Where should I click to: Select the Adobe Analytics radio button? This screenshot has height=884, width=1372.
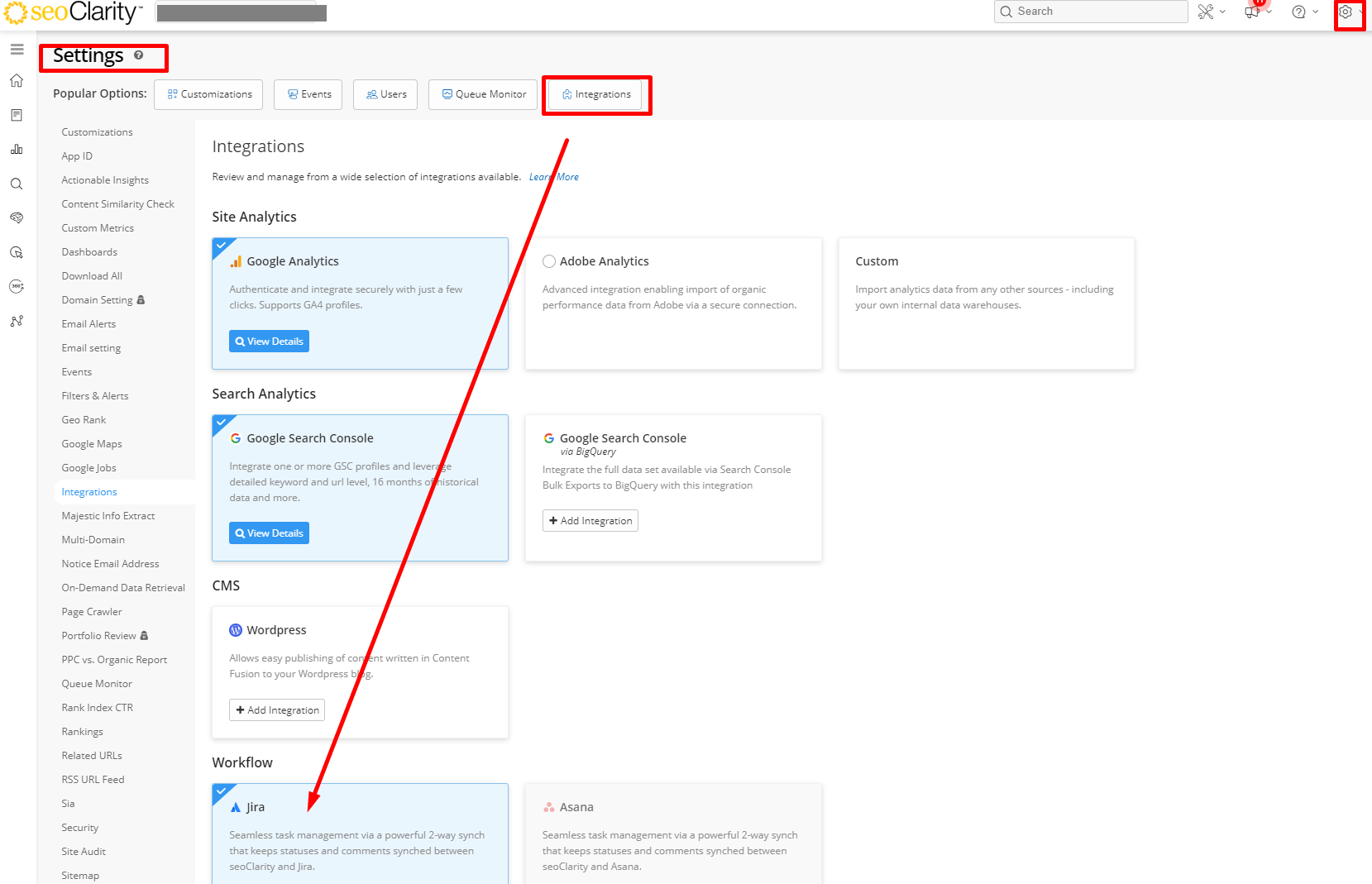click(549, 261)
